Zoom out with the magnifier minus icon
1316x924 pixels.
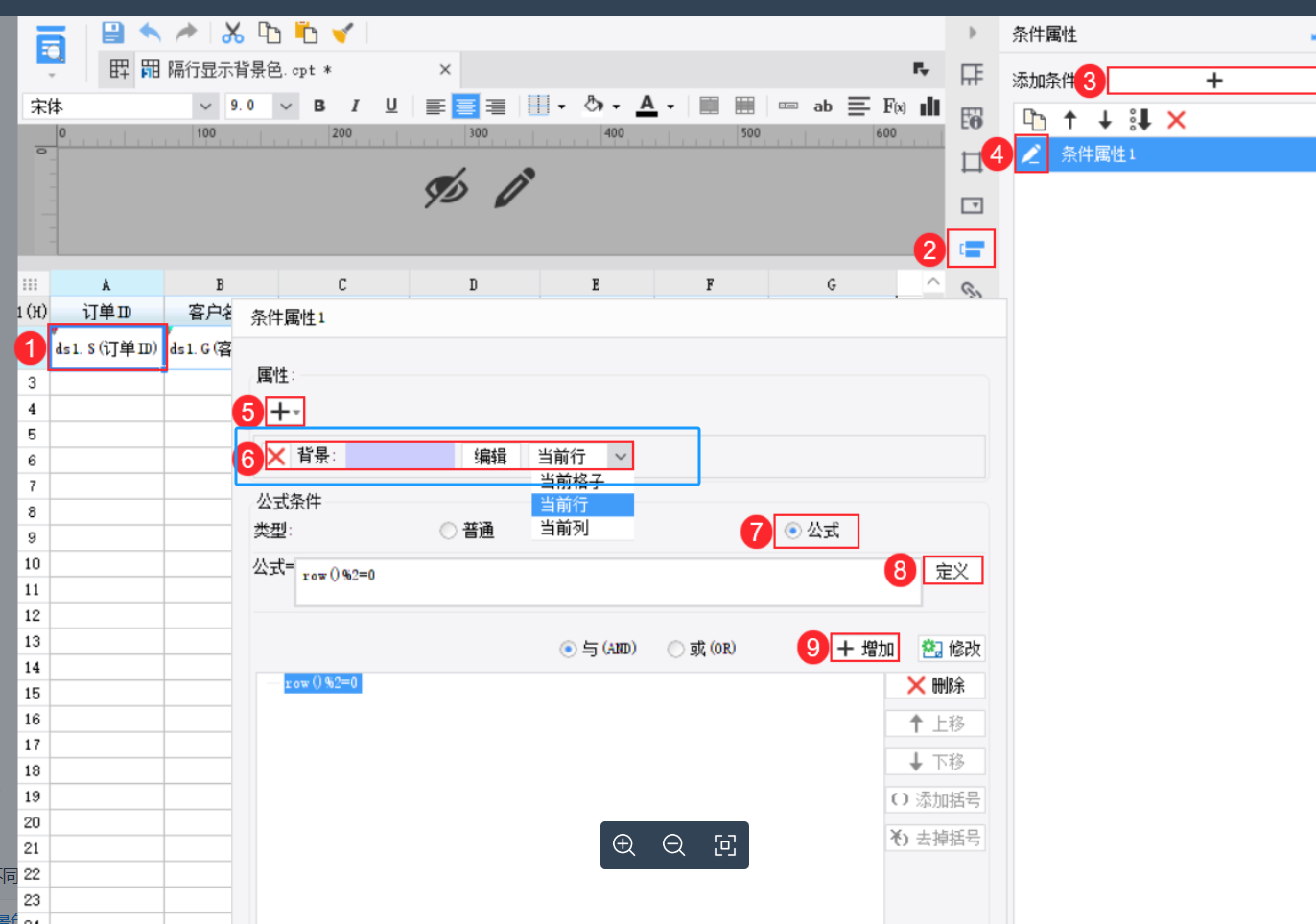[x=674, y=845]
